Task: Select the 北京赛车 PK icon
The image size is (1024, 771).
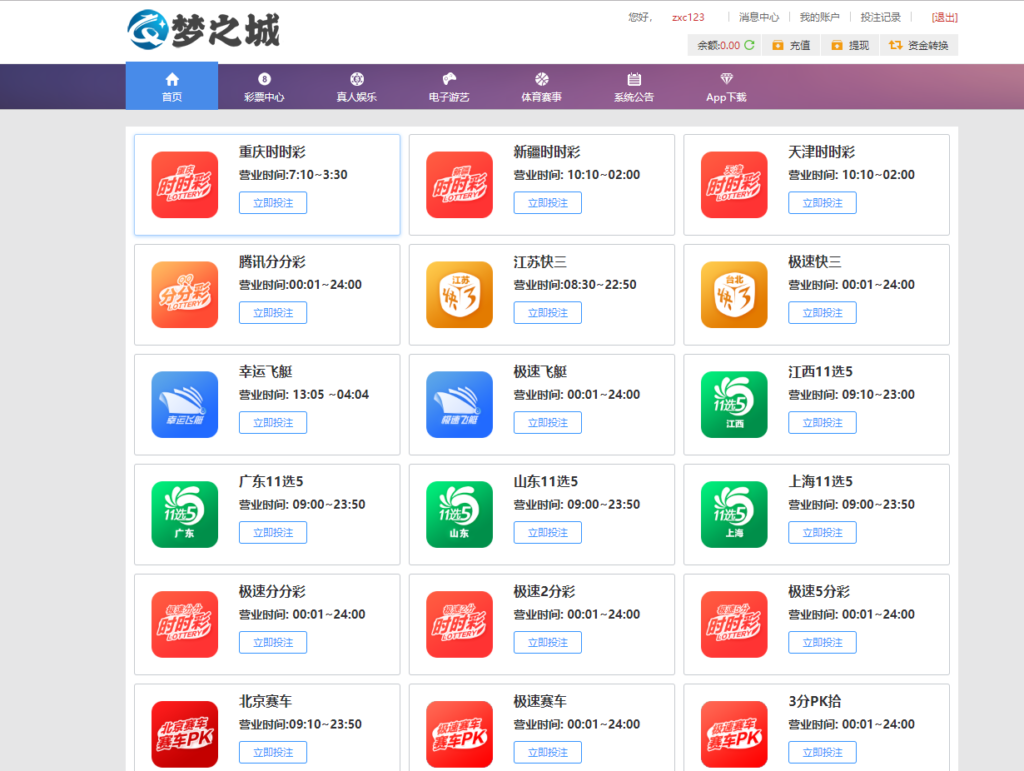Action: [184, 733]
